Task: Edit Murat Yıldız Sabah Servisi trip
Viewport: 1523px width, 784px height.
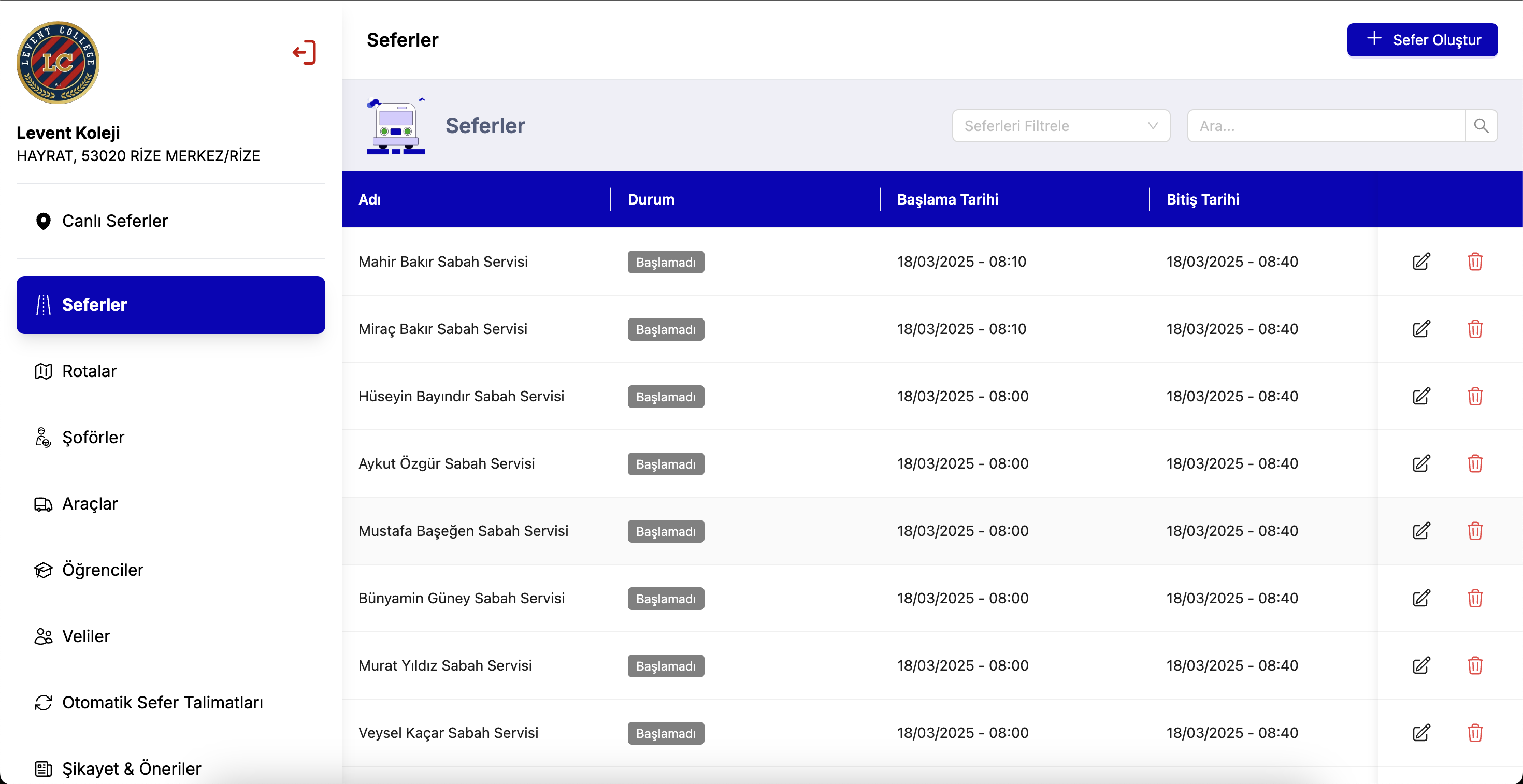Action: 1421,666
